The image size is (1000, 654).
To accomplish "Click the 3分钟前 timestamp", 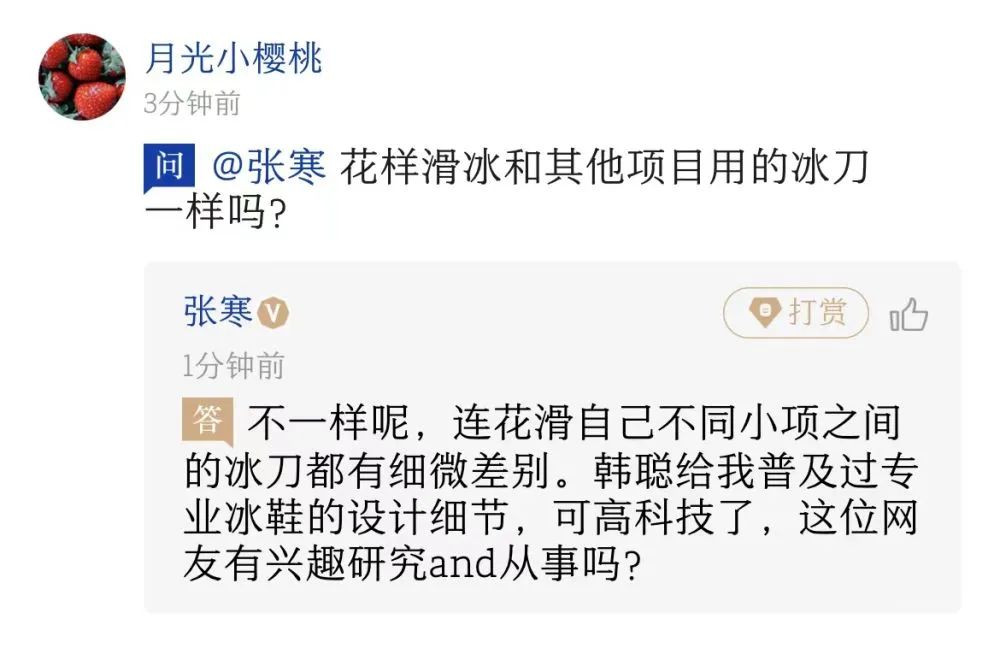I will tap(191, 103).
